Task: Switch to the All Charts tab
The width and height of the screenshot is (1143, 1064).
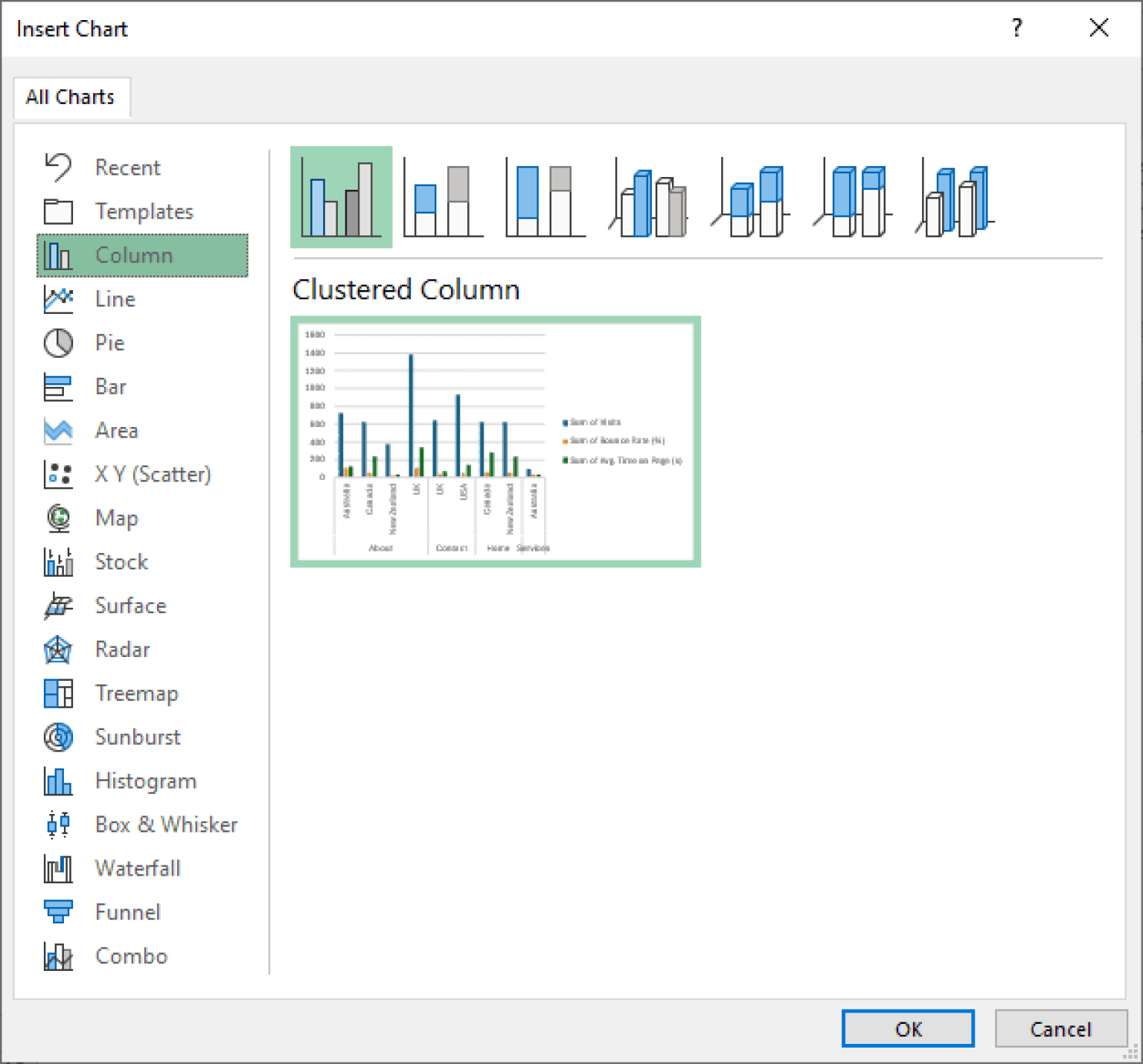Action: (x=71, y=97)
